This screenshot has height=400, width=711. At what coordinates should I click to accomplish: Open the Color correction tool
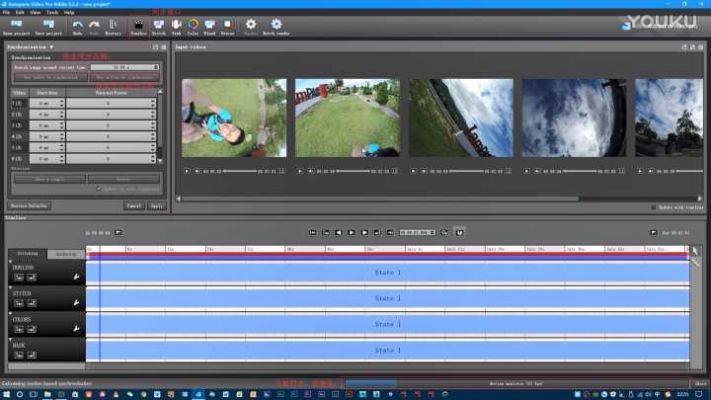tap(193, 25)
